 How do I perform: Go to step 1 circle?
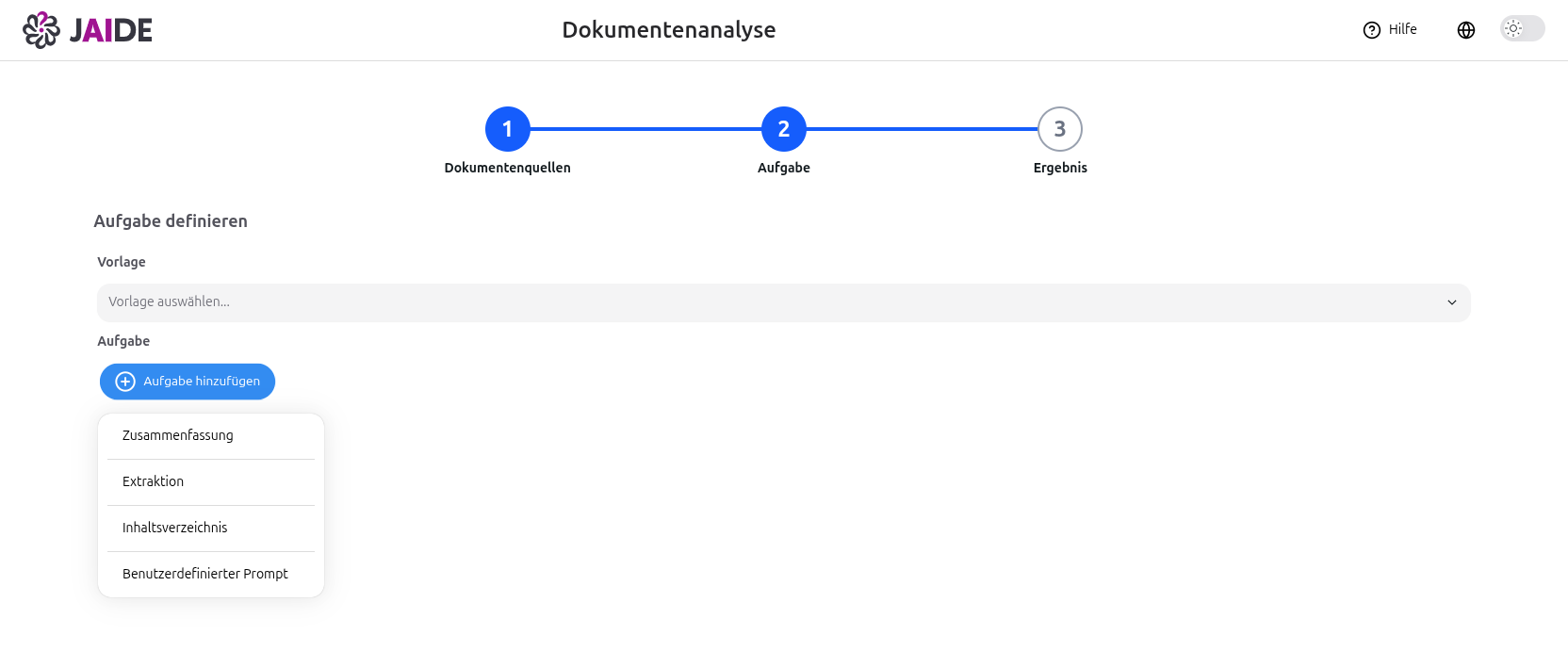coord(508,129)
